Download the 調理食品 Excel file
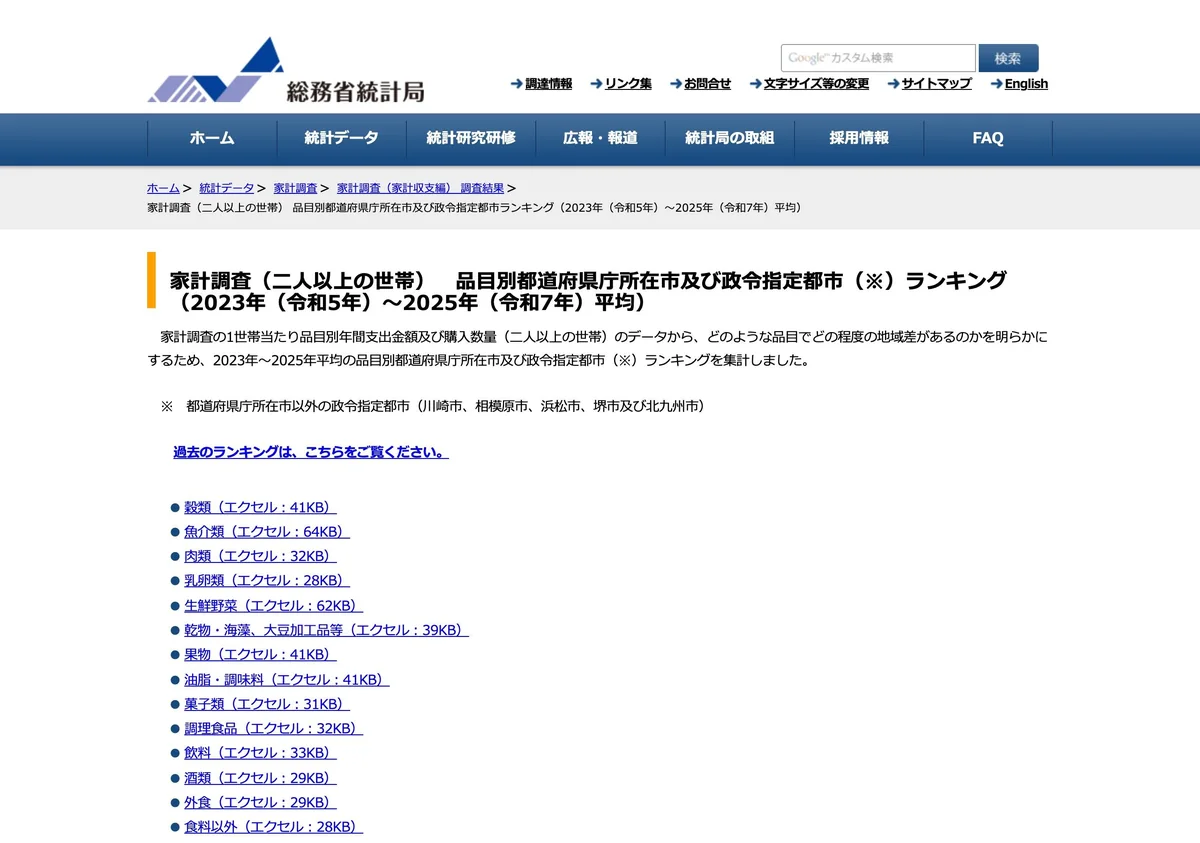 pyautogui.click(x=273, y=729)
